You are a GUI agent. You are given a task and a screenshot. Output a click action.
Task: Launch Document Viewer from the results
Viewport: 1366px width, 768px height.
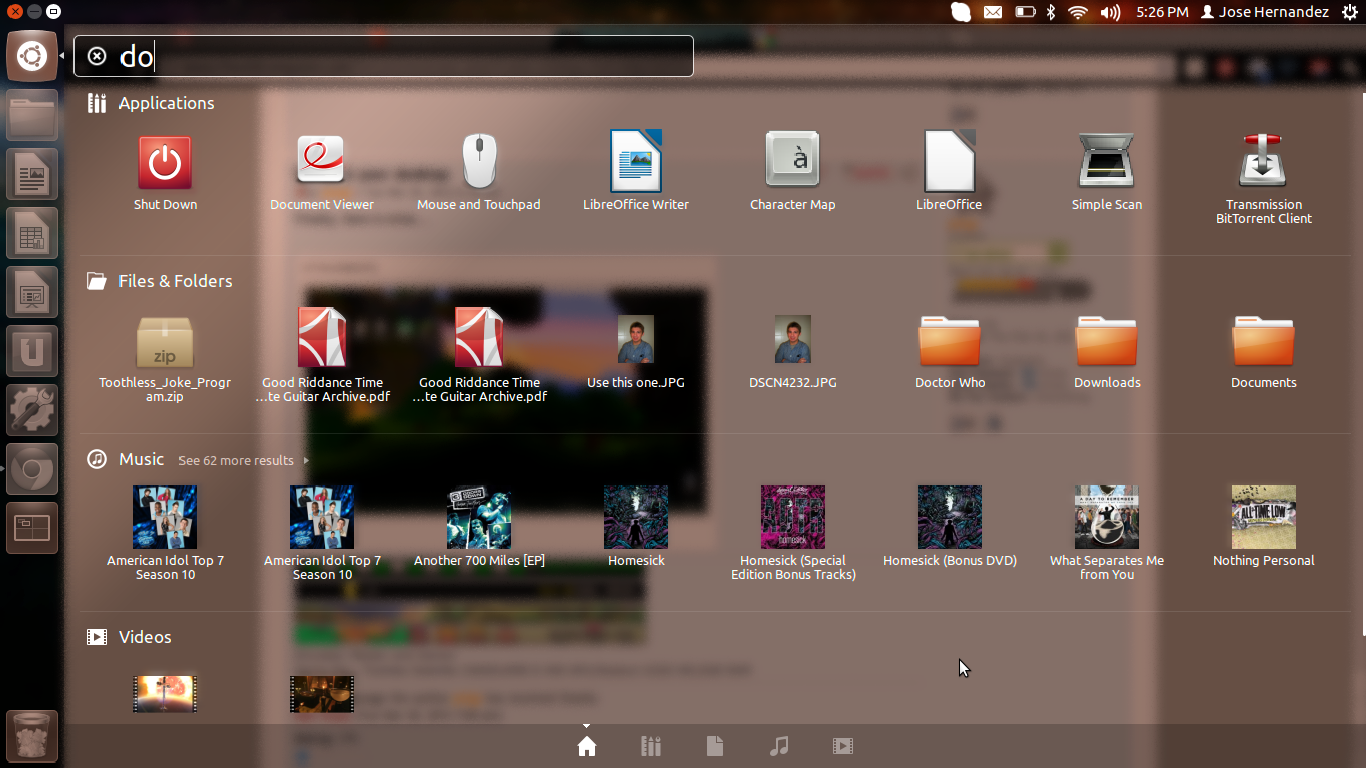coord(321,163)
